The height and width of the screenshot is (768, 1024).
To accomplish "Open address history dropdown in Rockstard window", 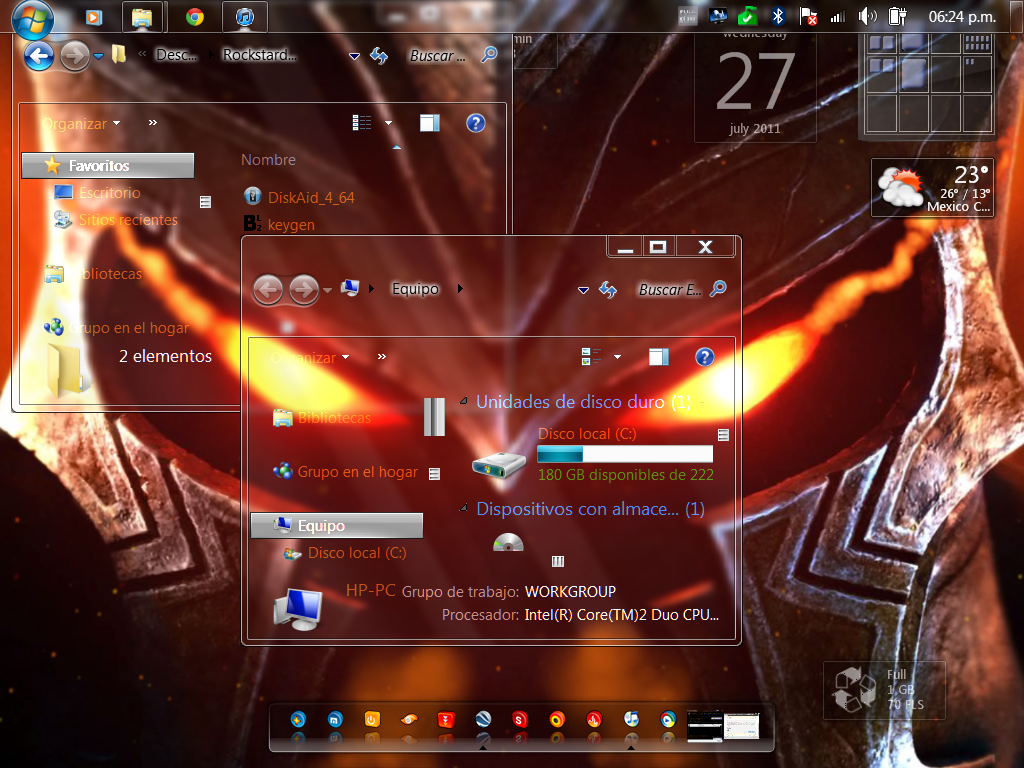I will click(355, 56).
